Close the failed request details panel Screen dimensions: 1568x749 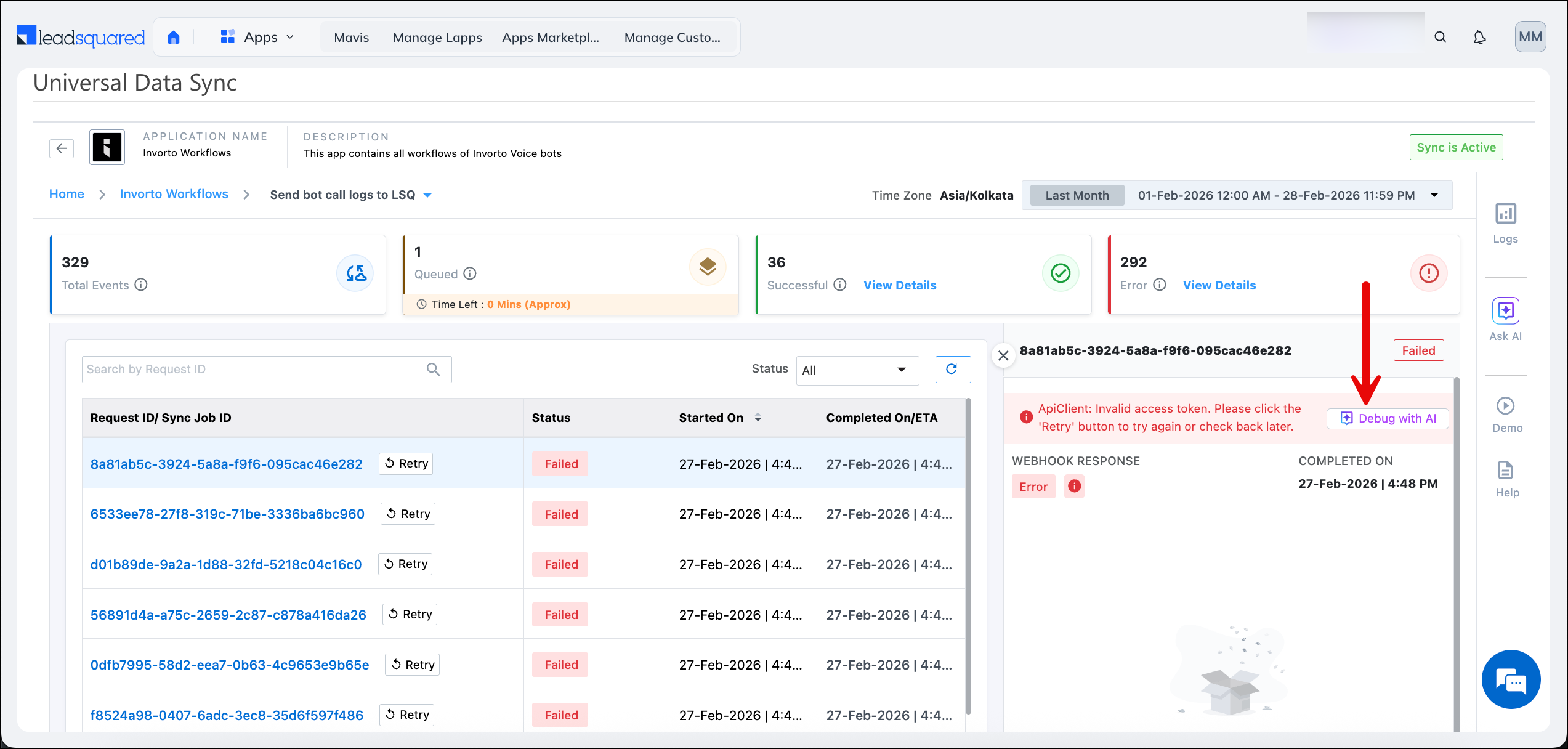[x=1003, y=355]
